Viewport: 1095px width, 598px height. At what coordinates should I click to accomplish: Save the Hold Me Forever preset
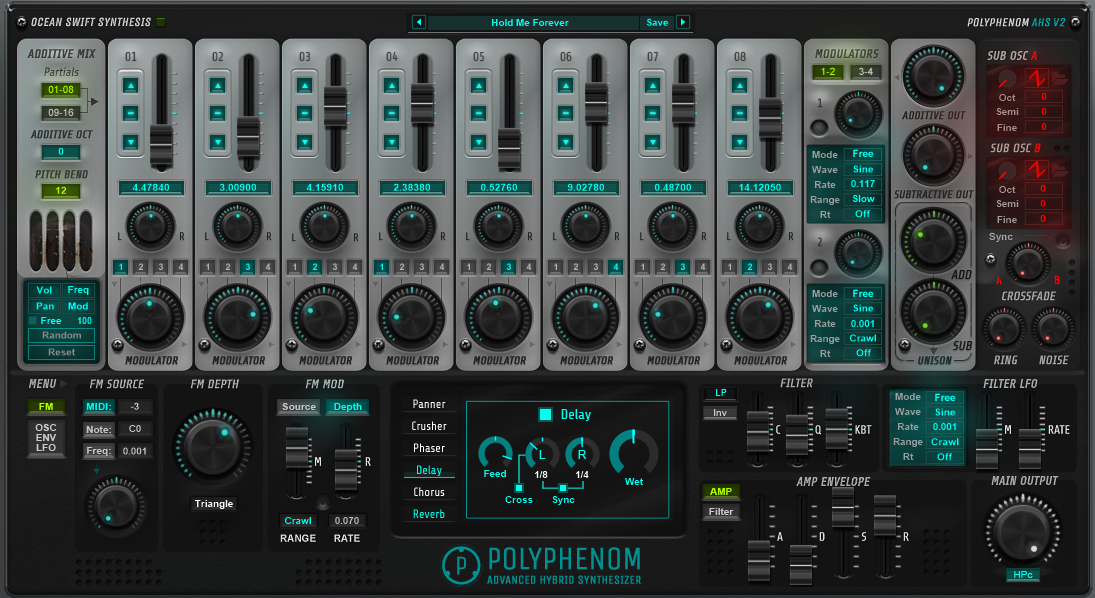coord(657,22)
